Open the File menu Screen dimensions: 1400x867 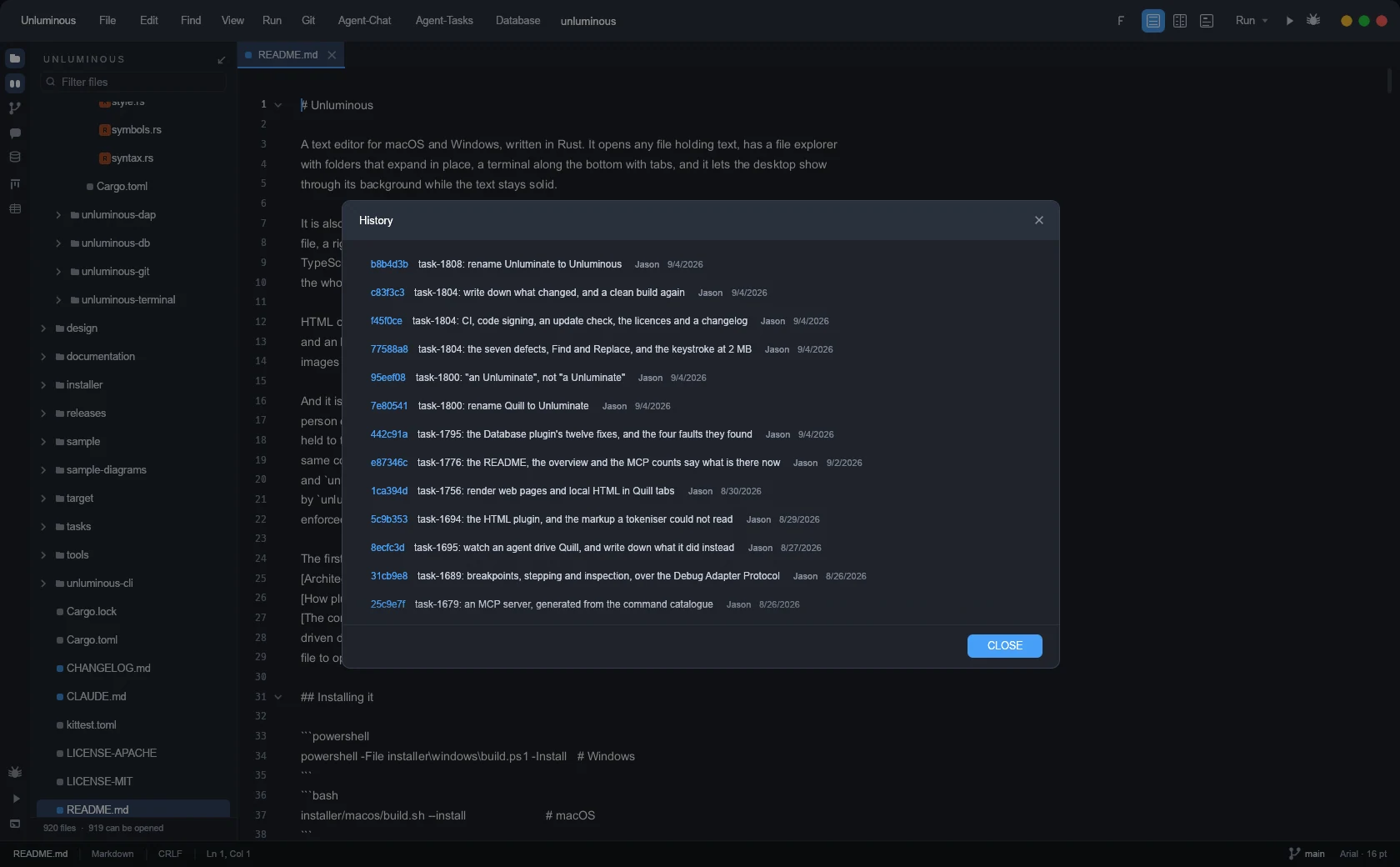point(107,21)
